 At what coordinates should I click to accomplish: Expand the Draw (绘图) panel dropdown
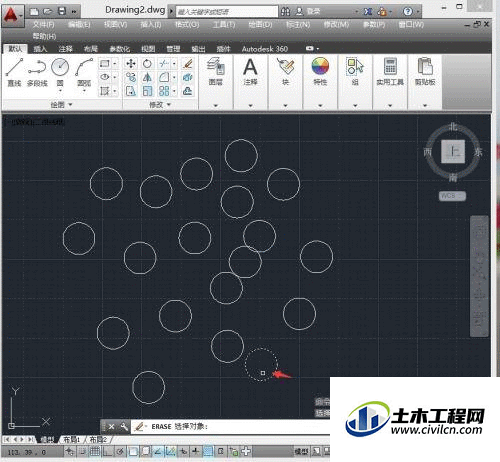(x=61, y=105)
